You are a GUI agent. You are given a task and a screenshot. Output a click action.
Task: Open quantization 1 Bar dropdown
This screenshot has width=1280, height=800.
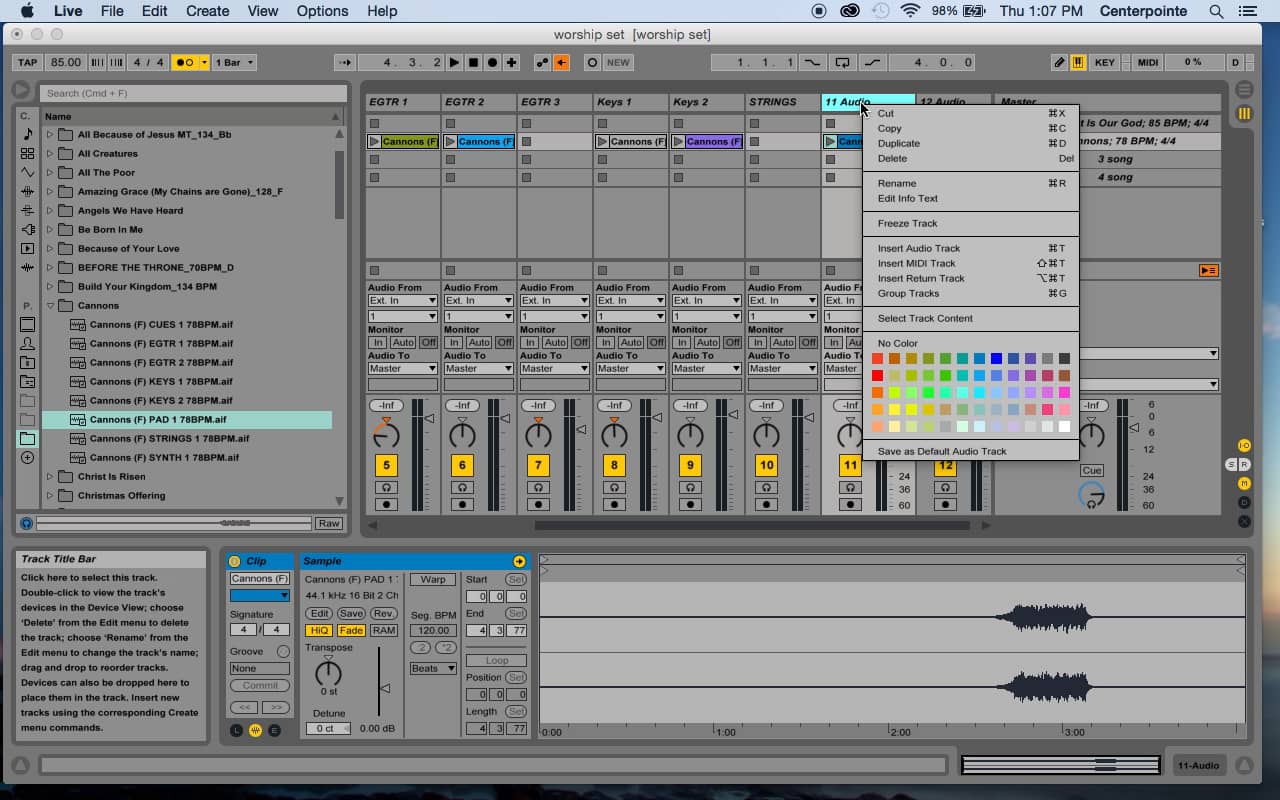pos(233,62)
